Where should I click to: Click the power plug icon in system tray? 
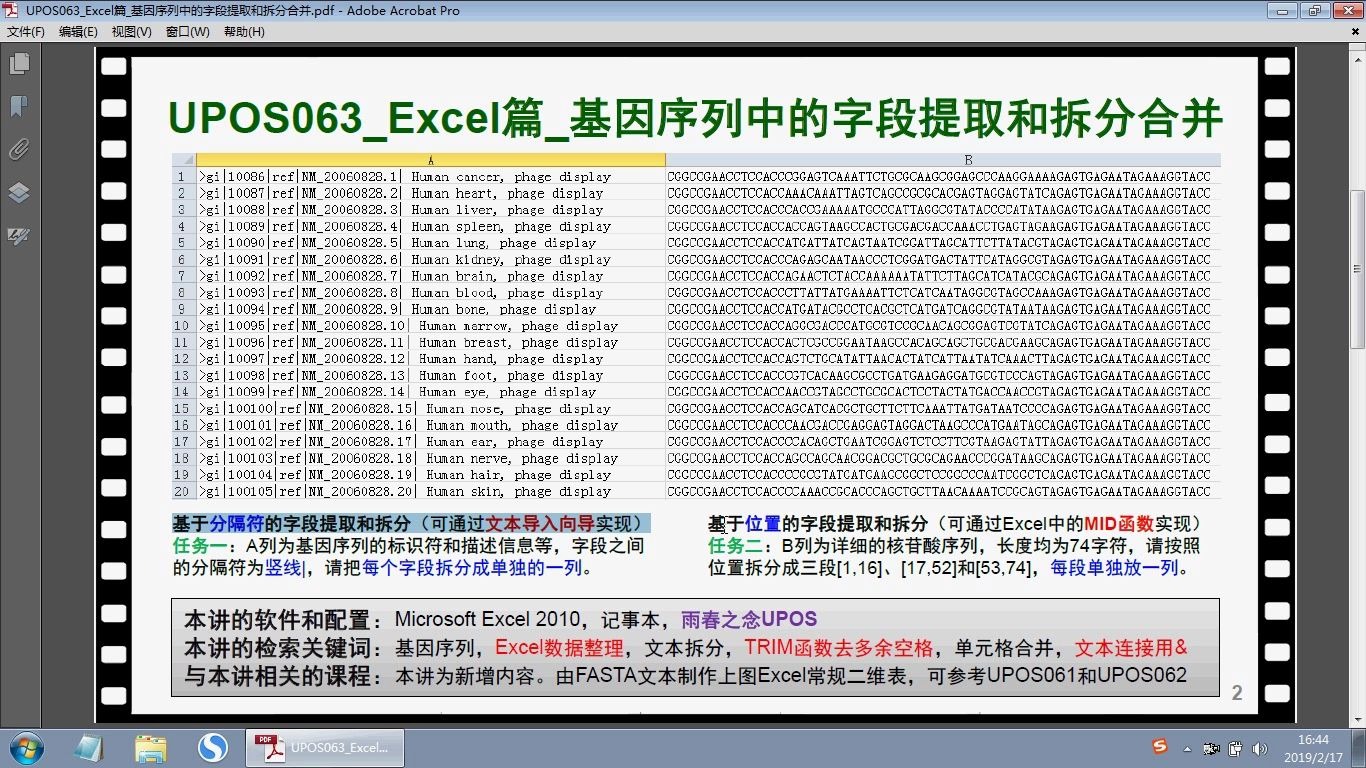point(1235,749)
